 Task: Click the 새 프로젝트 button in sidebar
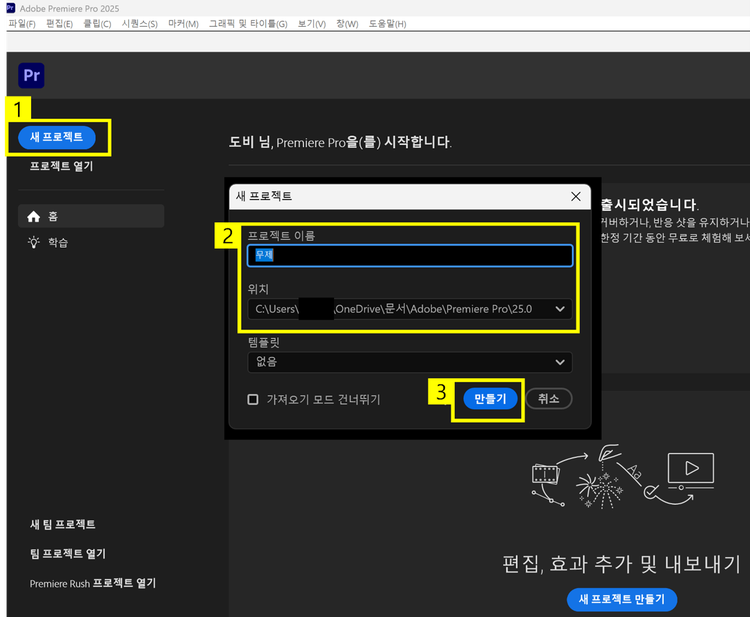pyautogui.click(x=57, y=137)
